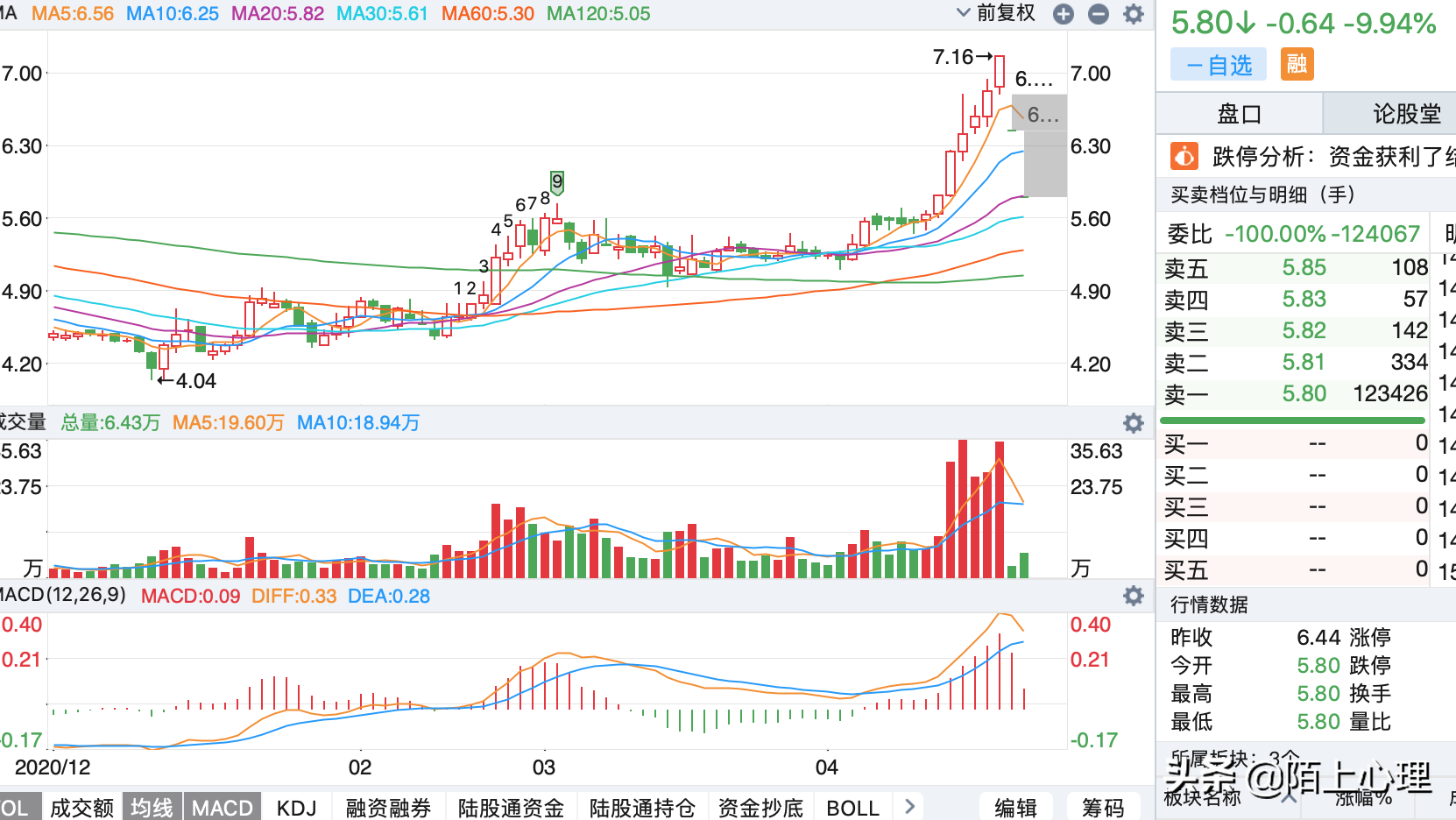Click the green 9 sequence marker
1456x820 pixels.
click(x=557, y=182)
